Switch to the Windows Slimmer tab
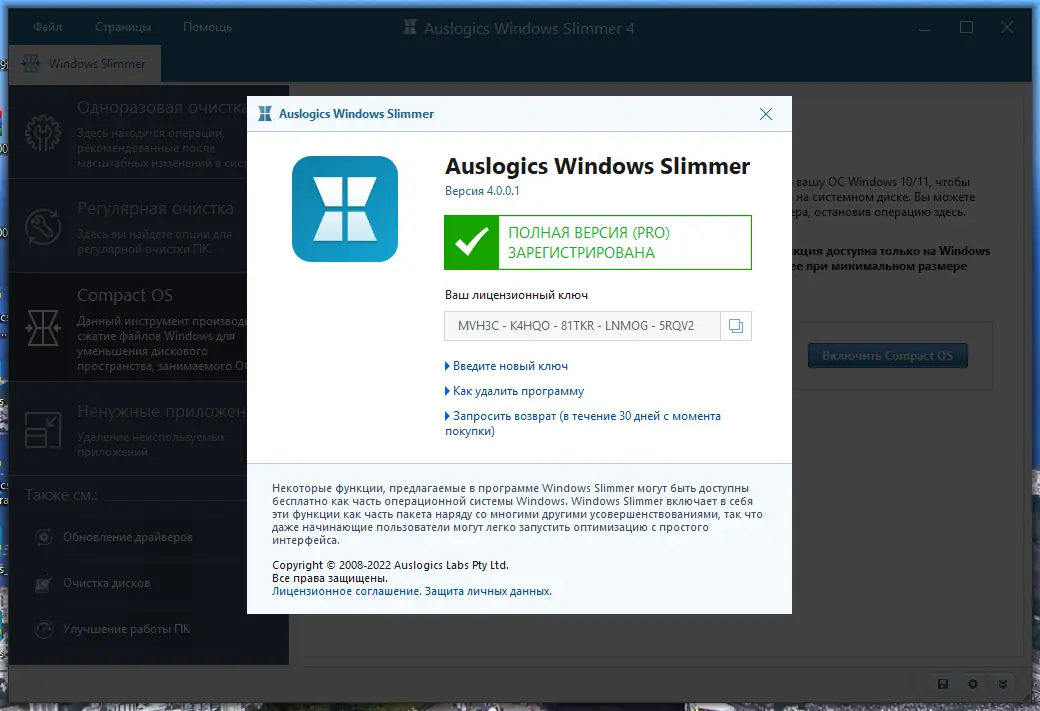 coord(85,64)
